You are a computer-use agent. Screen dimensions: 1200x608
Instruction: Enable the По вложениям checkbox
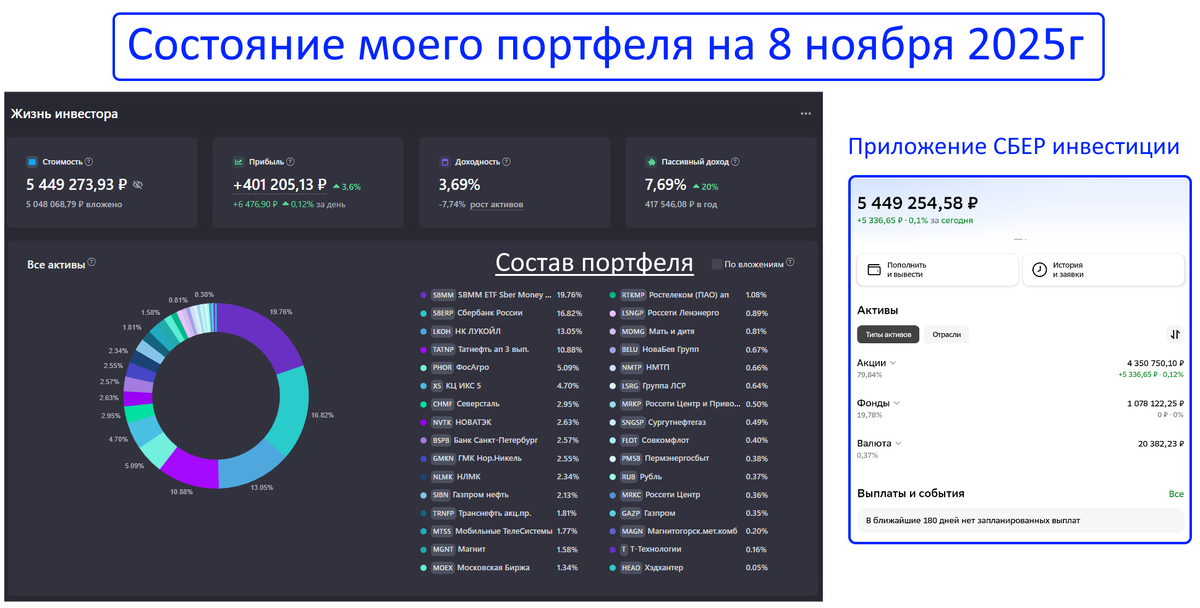[x=716, y=264]
